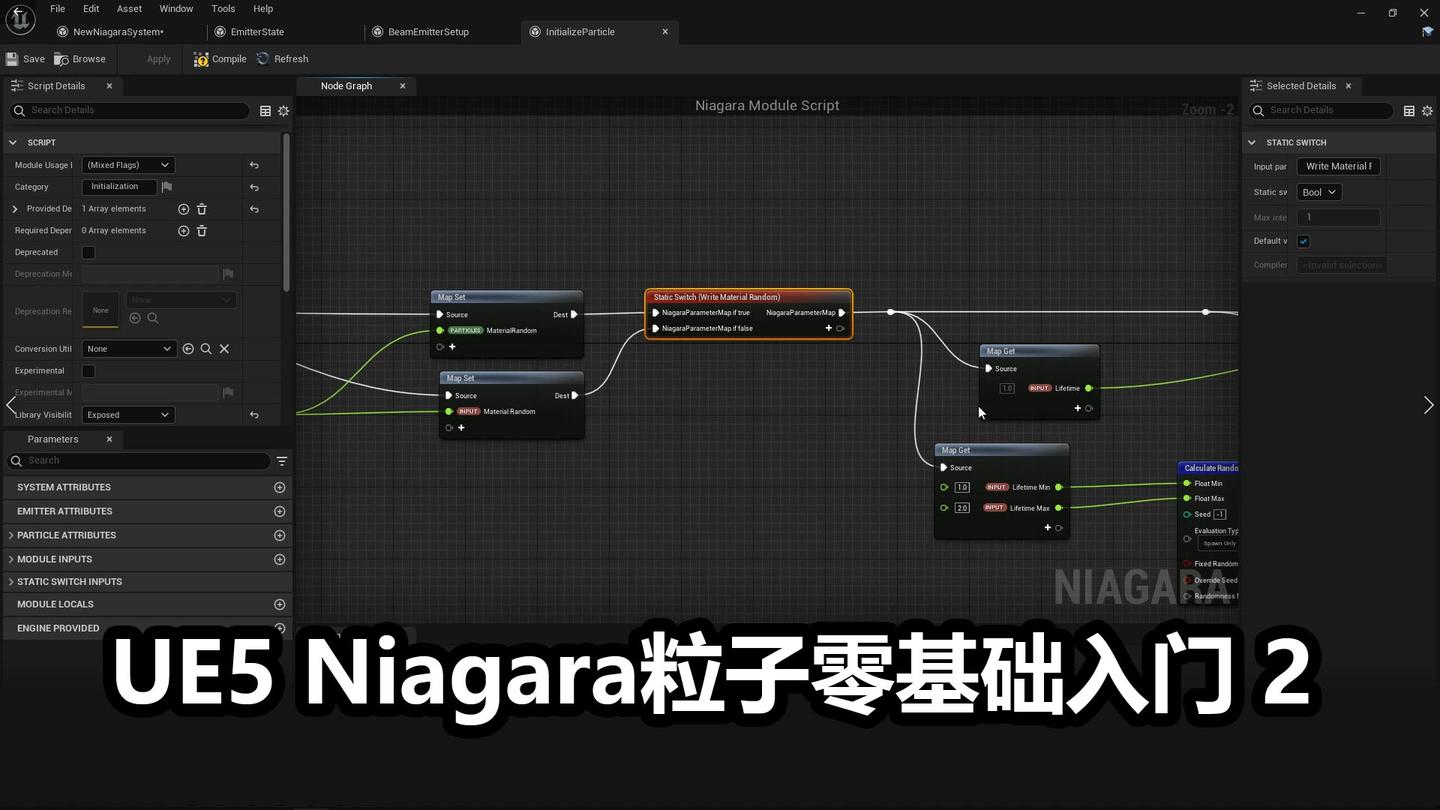Image resolution: width=1440 pixels, height=810 pixels.
Task: Reset Category to default arrow
Action: 254,187
